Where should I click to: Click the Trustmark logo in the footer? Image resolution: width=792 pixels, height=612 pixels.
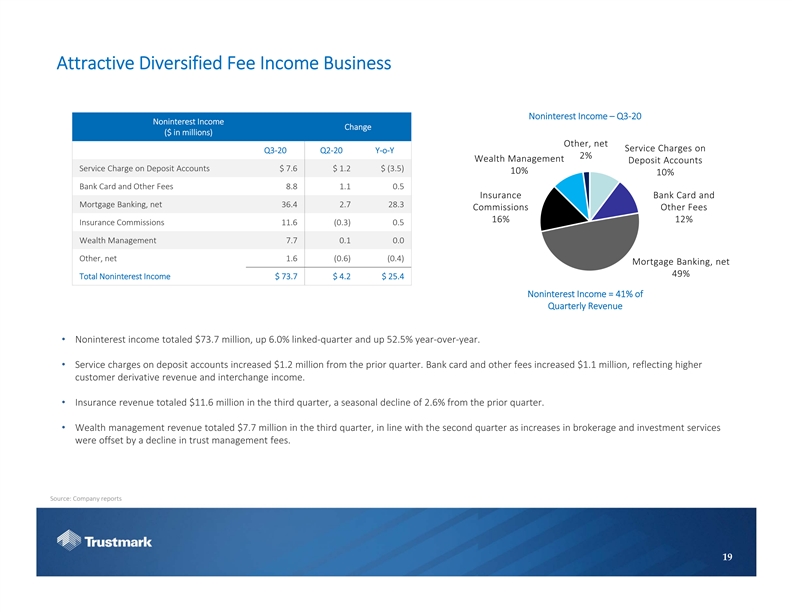[x=105, y=542]
